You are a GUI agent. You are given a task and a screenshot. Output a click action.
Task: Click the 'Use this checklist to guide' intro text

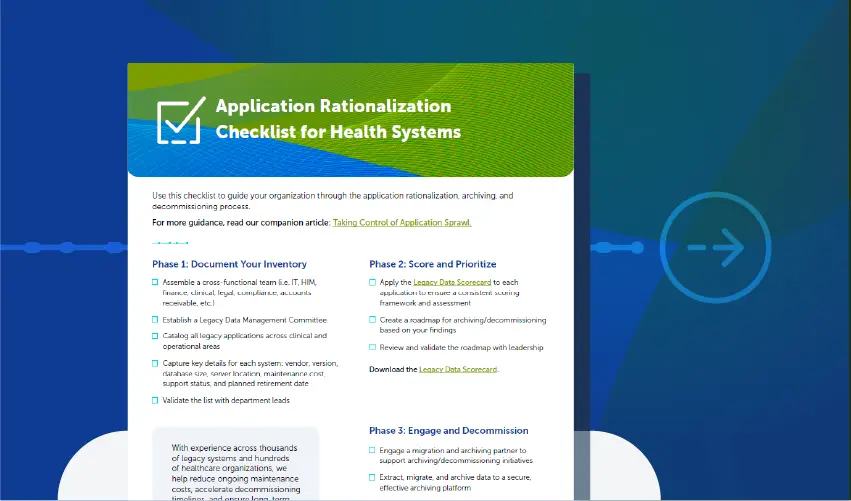(332, 201)
